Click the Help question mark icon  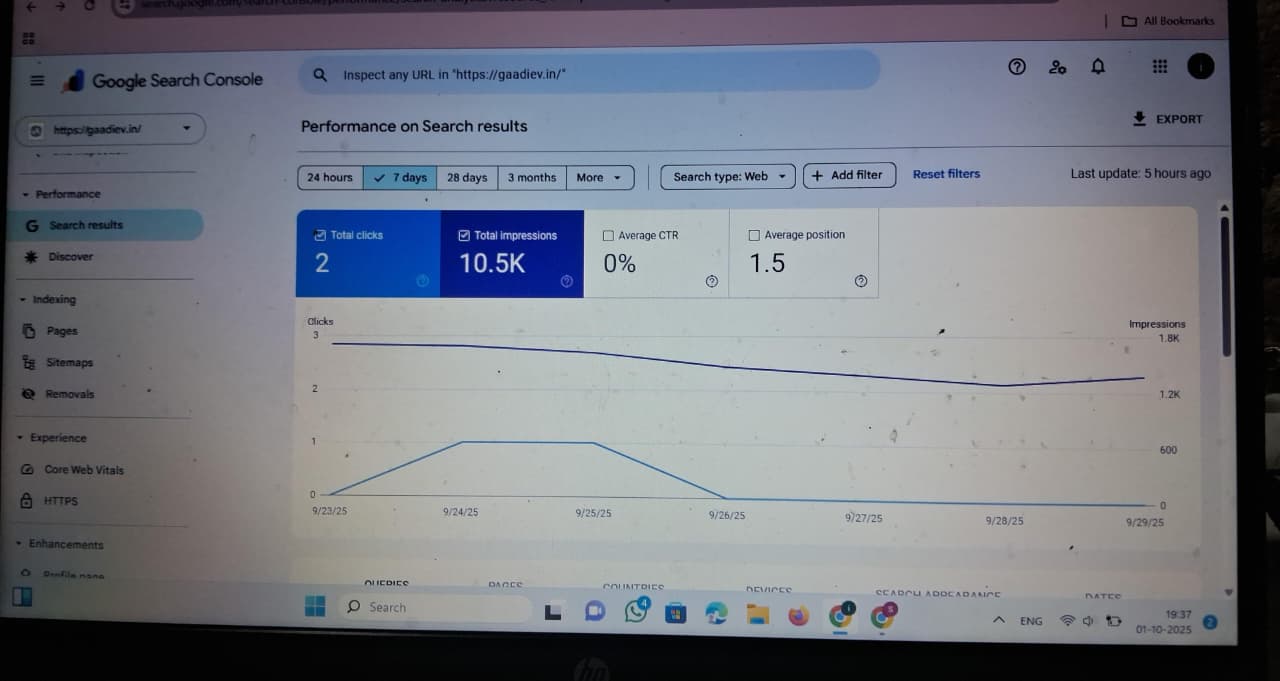pyautogui.click(x=1017, y=67)
